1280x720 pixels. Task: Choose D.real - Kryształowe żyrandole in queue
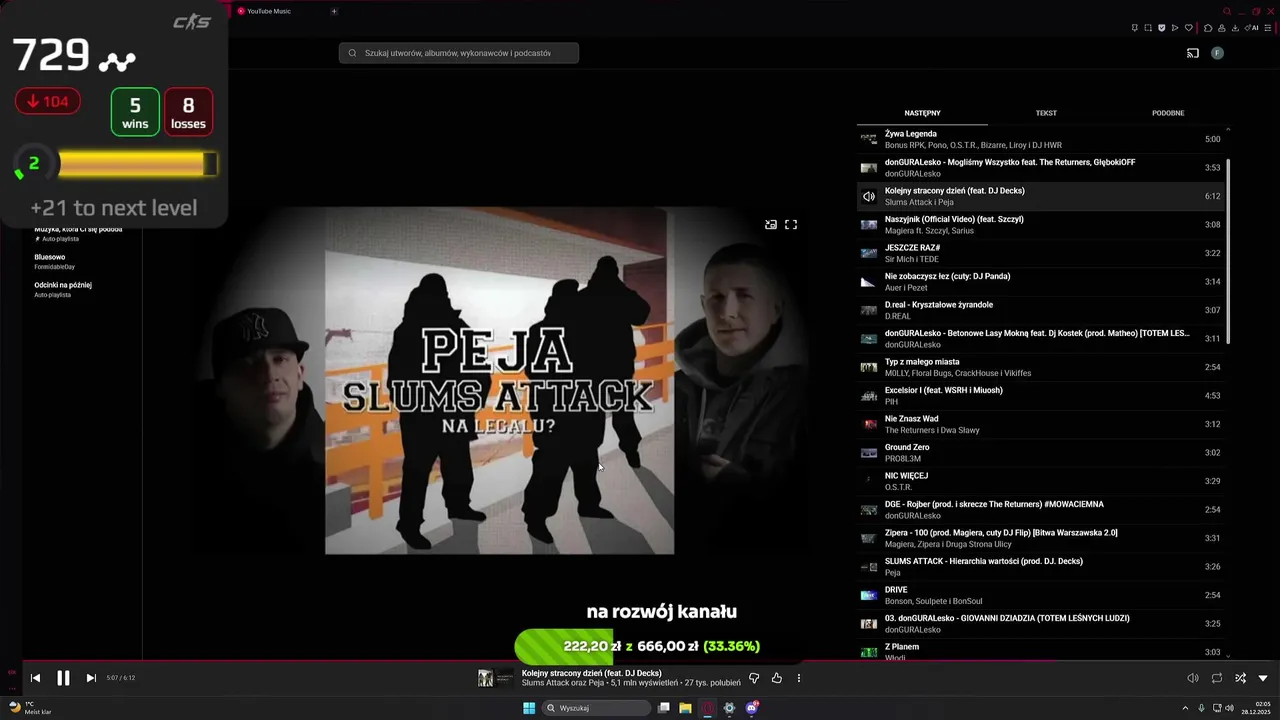tap(1040, 310)
